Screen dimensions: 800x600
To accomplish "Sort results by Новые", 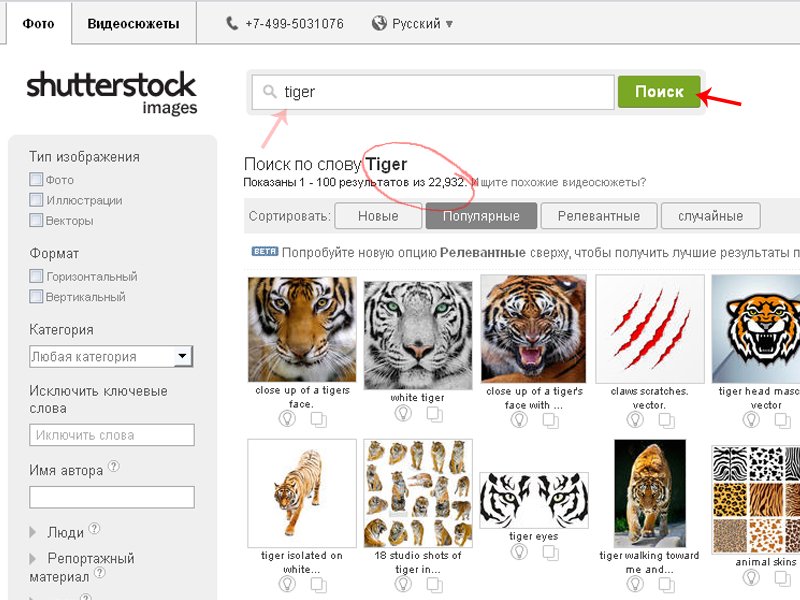I will pyautogui.click(x=377, y=216).
